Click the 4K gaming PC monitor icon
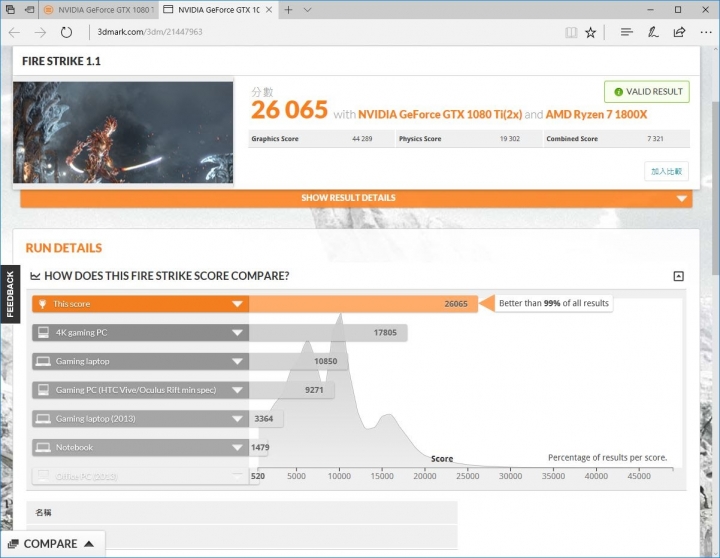 point(43,333)
